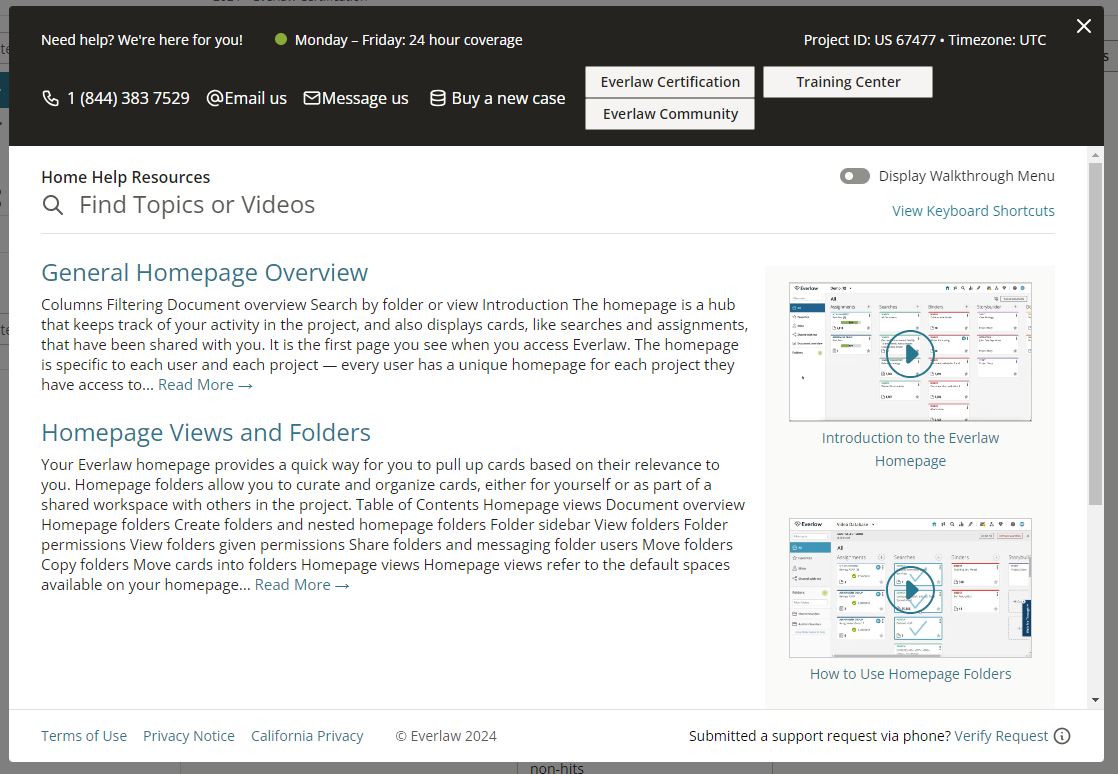Click the Email us link
1118x774 pixels.
[247, 98]
